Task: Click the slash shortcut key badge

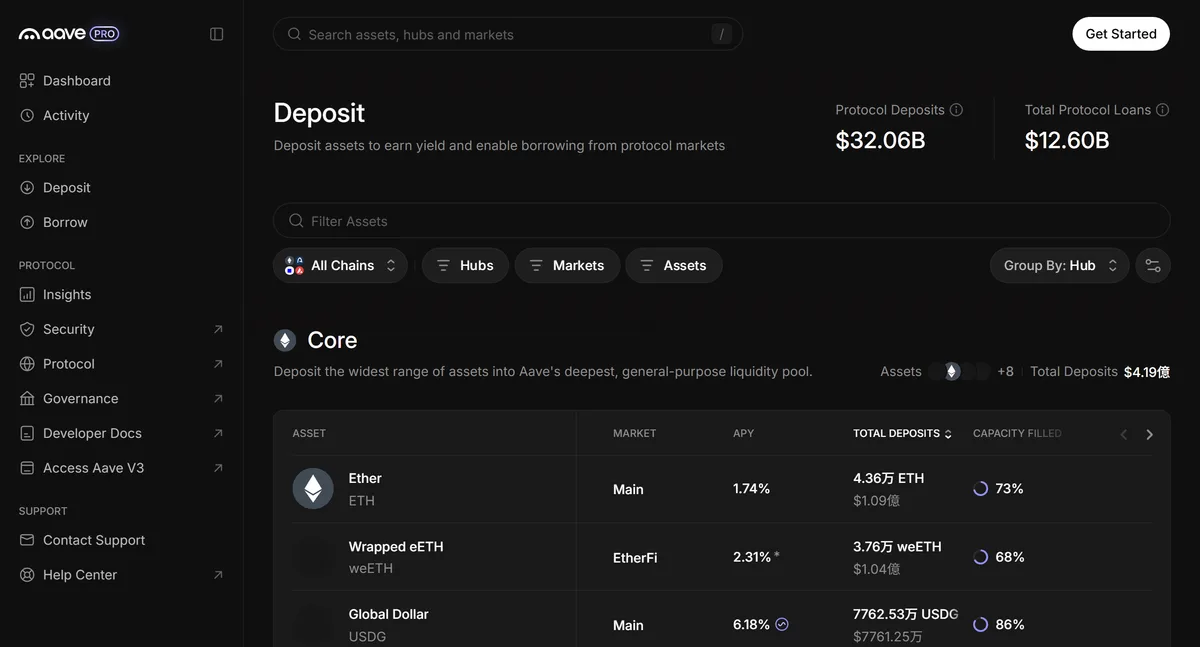Action: 721,34
